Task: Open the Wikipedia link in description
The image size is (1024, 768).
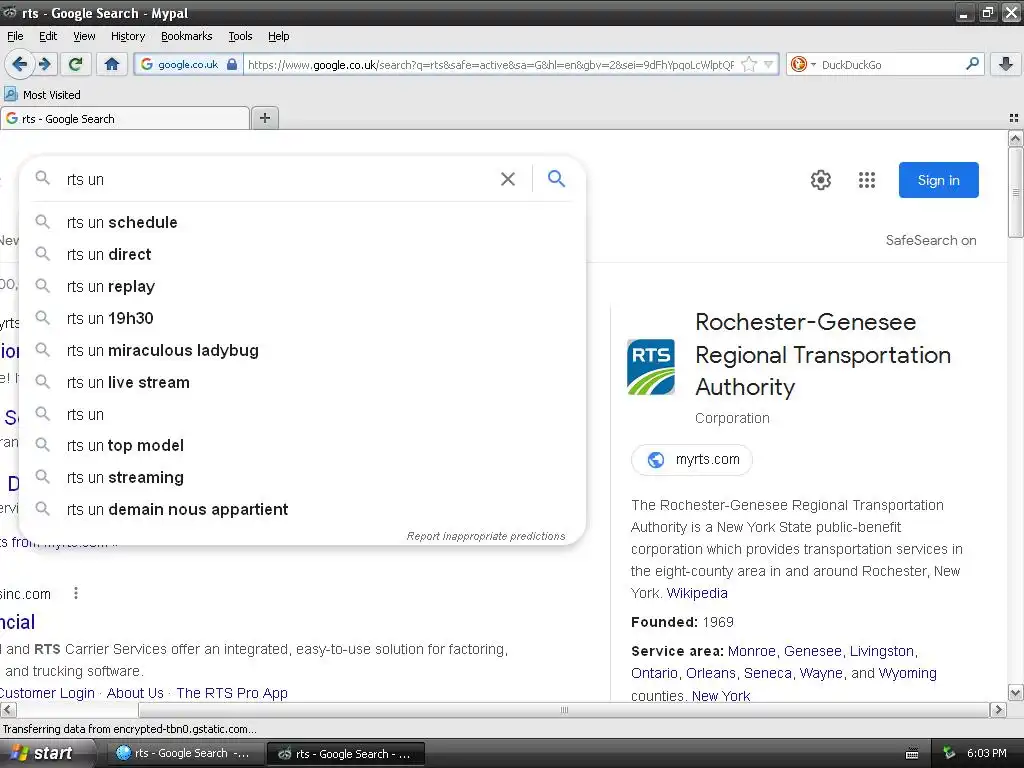Action: coord(697,593)
